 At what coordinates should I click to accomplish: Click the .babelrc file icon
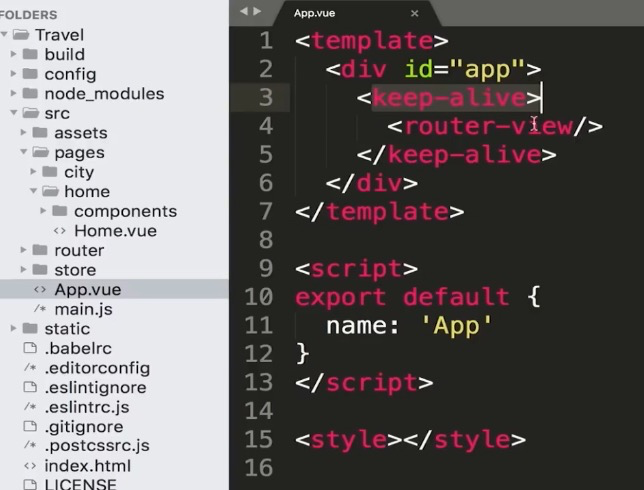pos(30,348)
